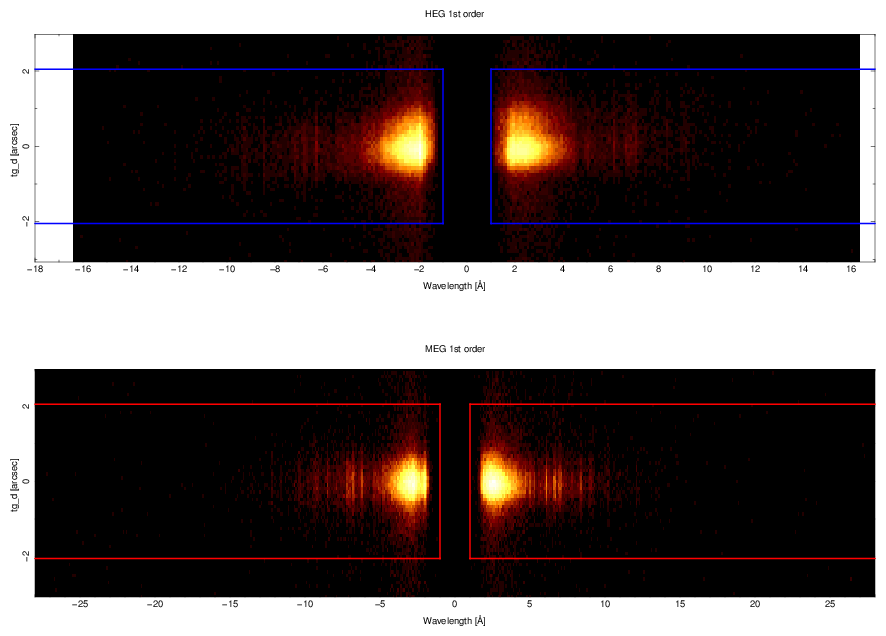The height and width of the screenshot is (636, 886).
Task: Click the '-15' tick label on MEG wavelength axis
Action: (x=230, y=604)
